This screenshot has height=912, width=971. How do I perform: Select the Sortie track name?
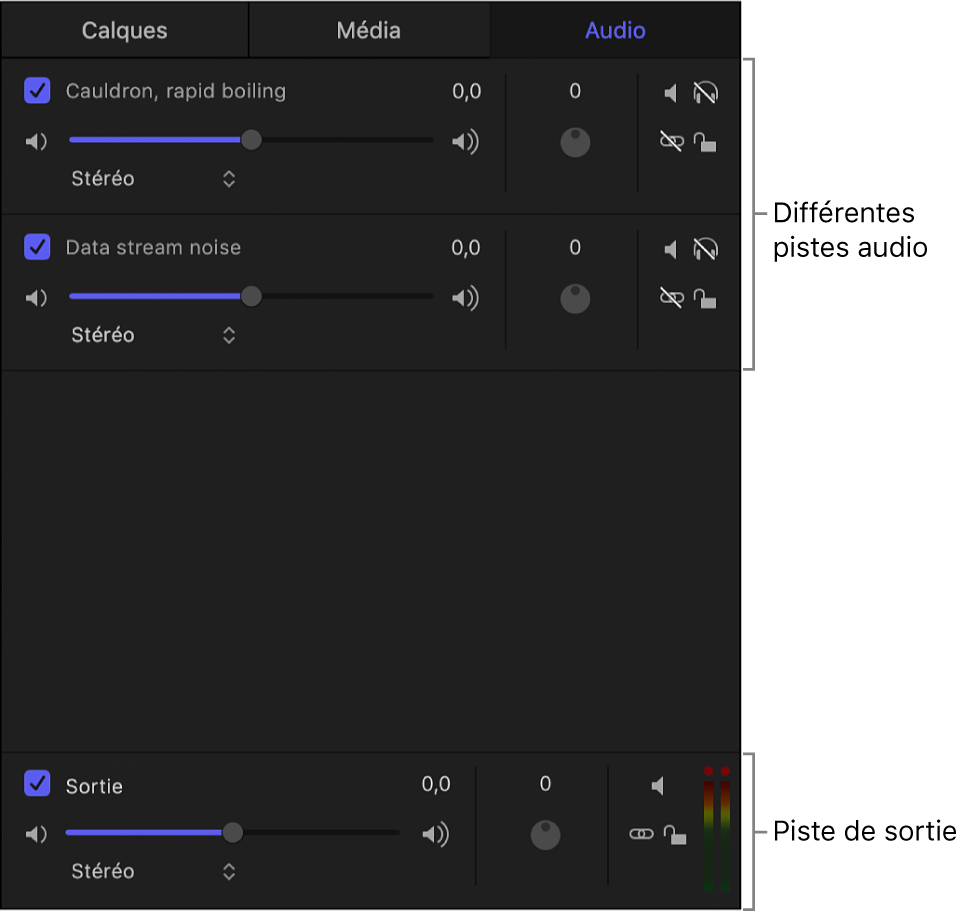pos(94,787)
